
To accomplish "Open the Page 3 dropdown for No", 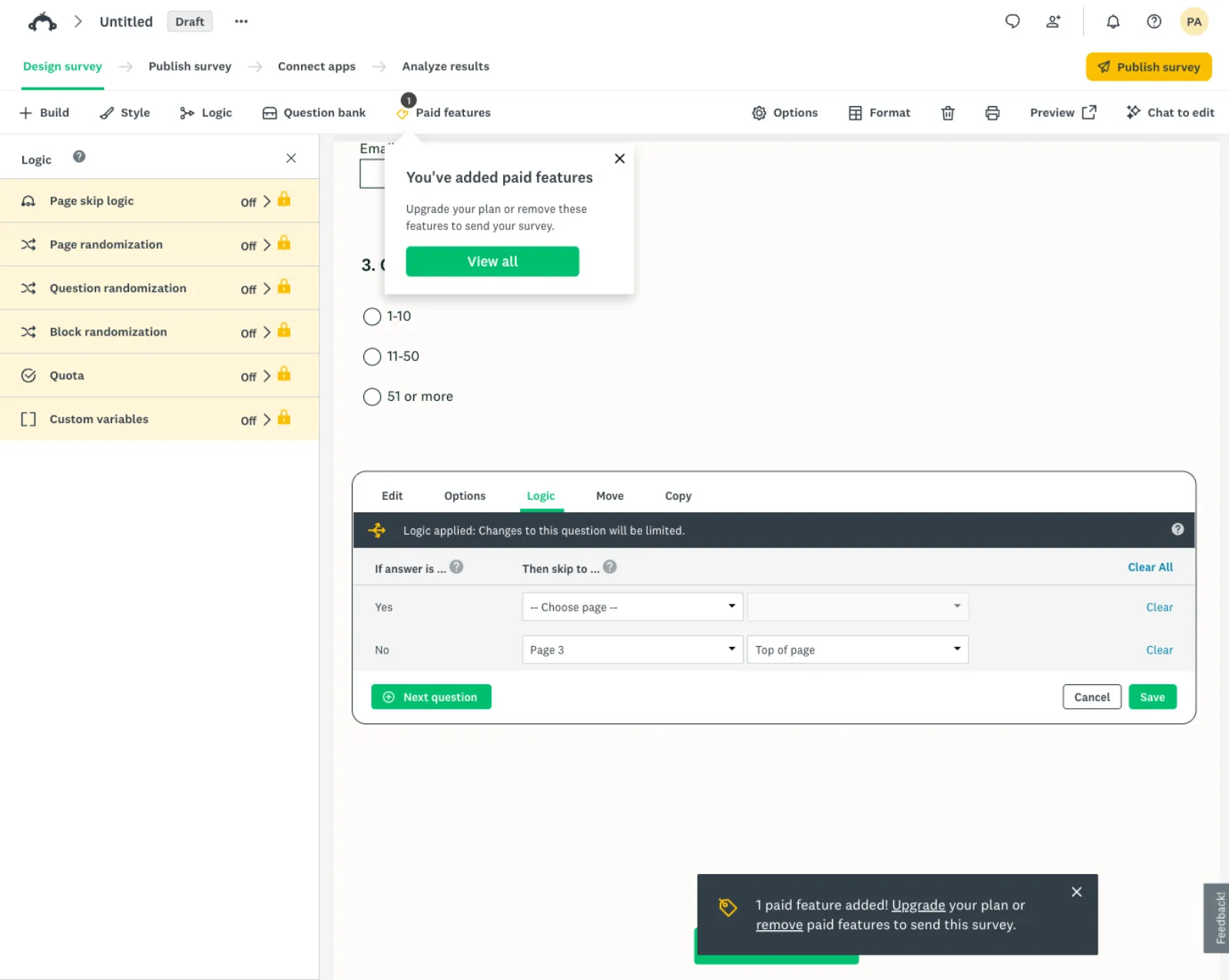I will pyautogui.click(x=632, y=650).
